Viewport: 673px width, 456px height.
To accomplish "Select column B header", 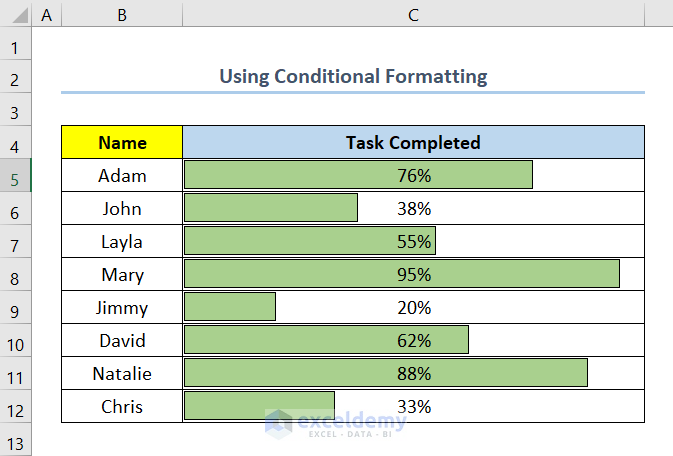I will click(x=121, y=14).
